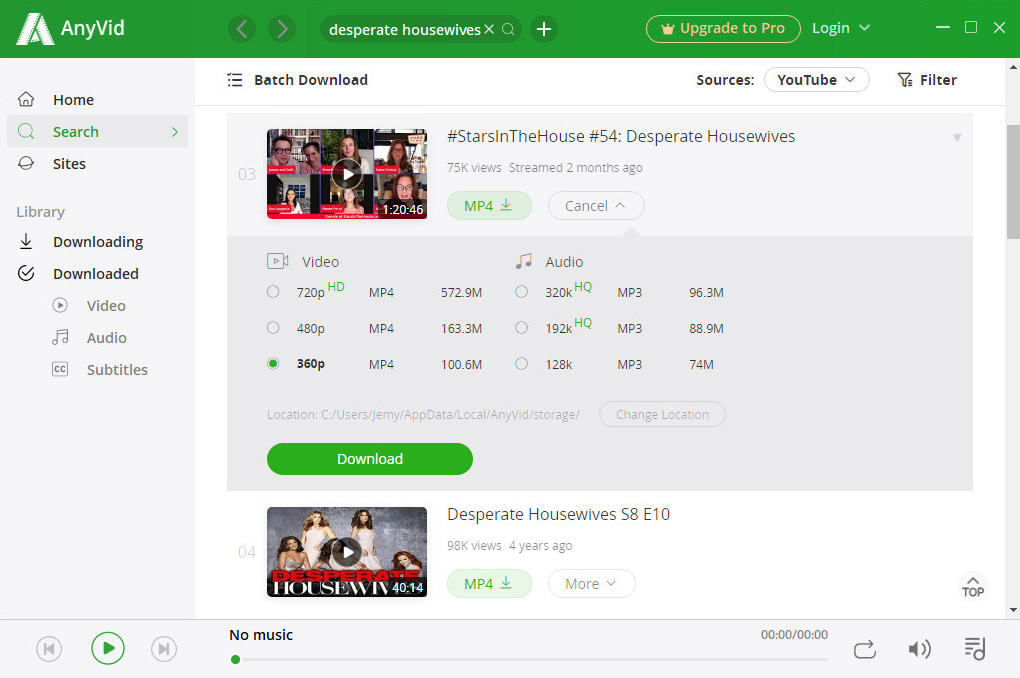Select the 360p MP4 option
The image size is (1020, 678).
tap(273, 363)
